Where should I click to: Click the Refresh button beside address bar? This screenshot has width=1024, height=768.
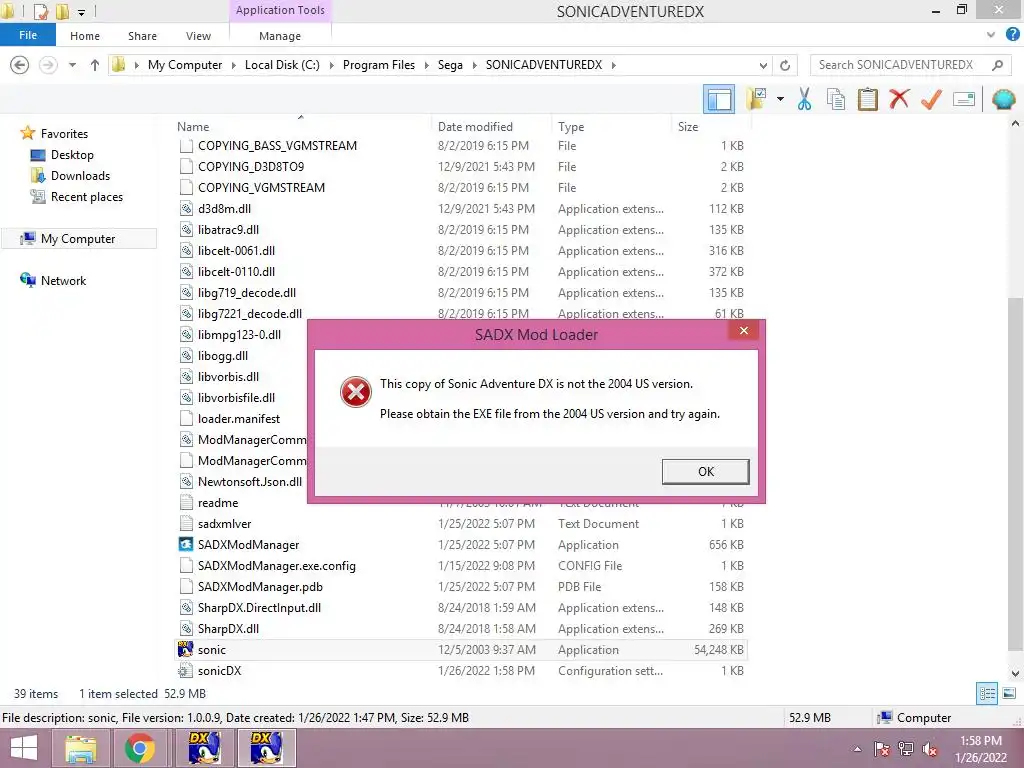coord(785,65)
